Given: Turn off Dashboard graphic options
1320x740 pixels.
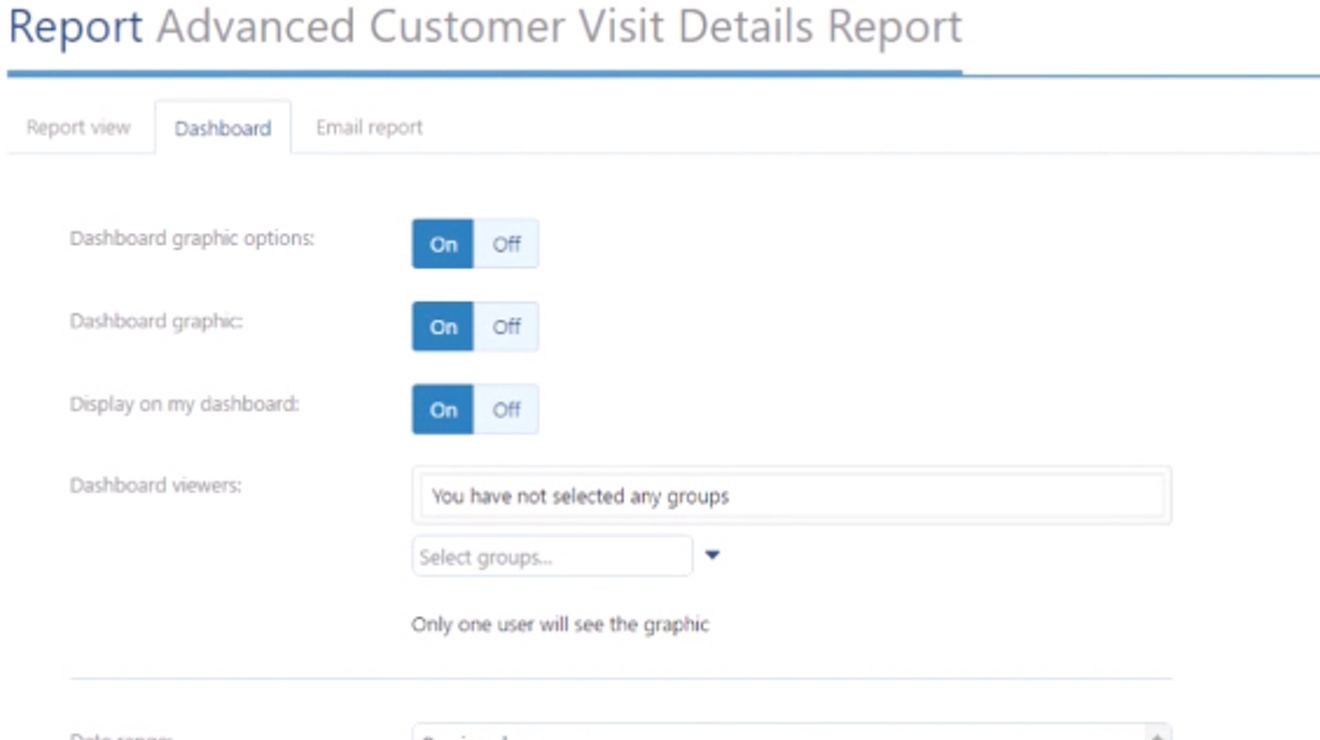Looking at the screenshot, I should [507, 243].
